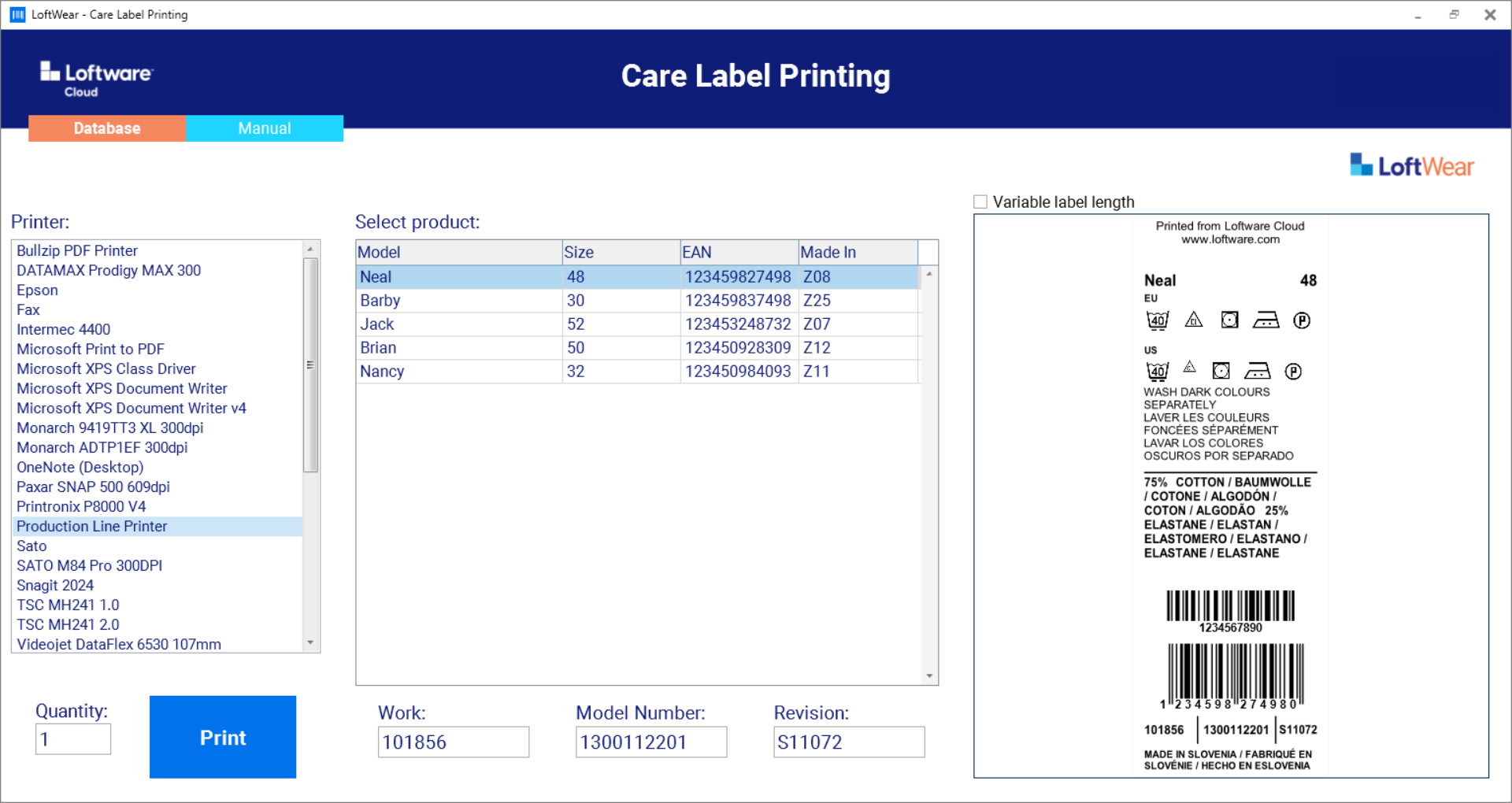1512x803 pixels.
Task: Close the LoftWear window
Action: (1490, 15)
